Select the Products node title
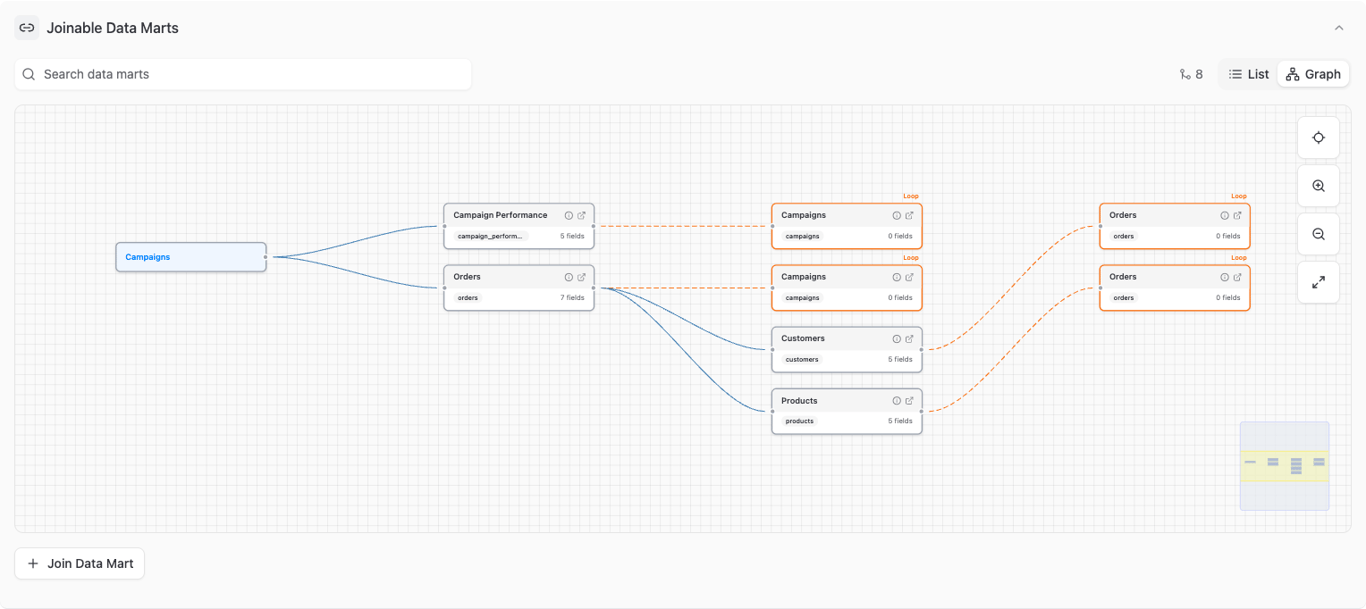This screenshot has height=609, width=1366. tap(799, 401)
